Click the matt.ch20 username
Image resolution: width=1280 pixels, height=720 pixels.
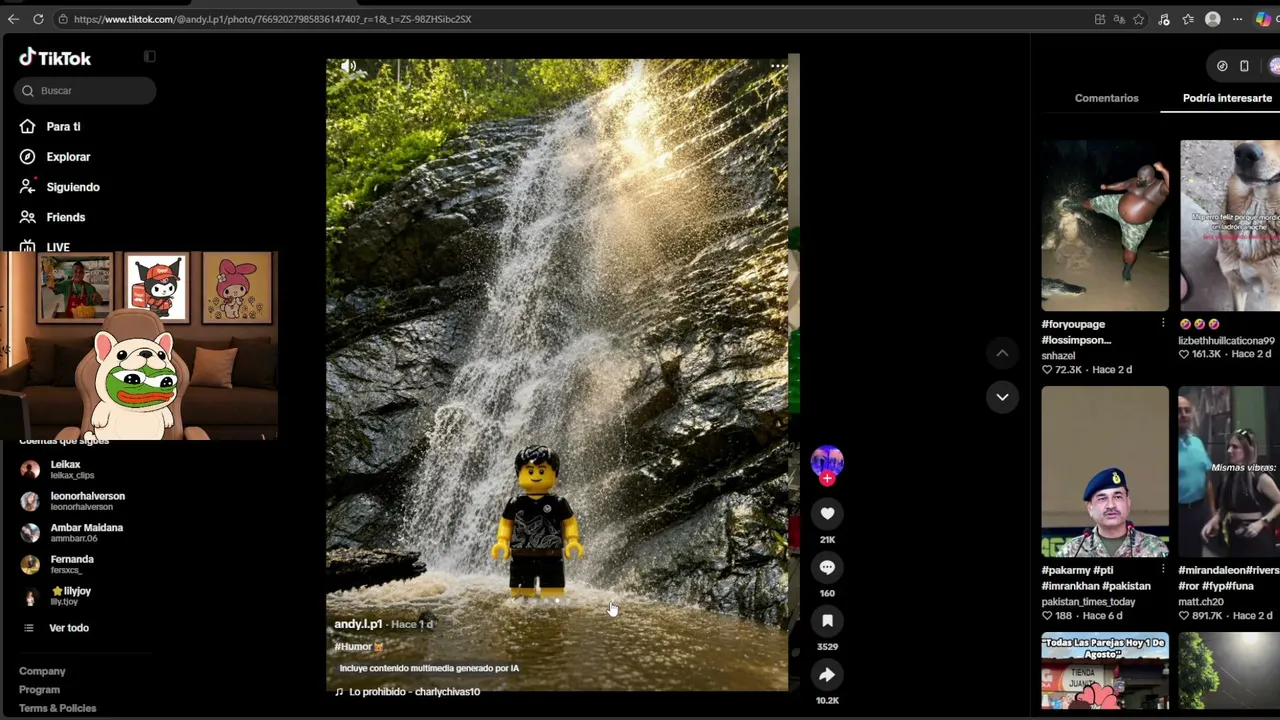click(1200, 602)
